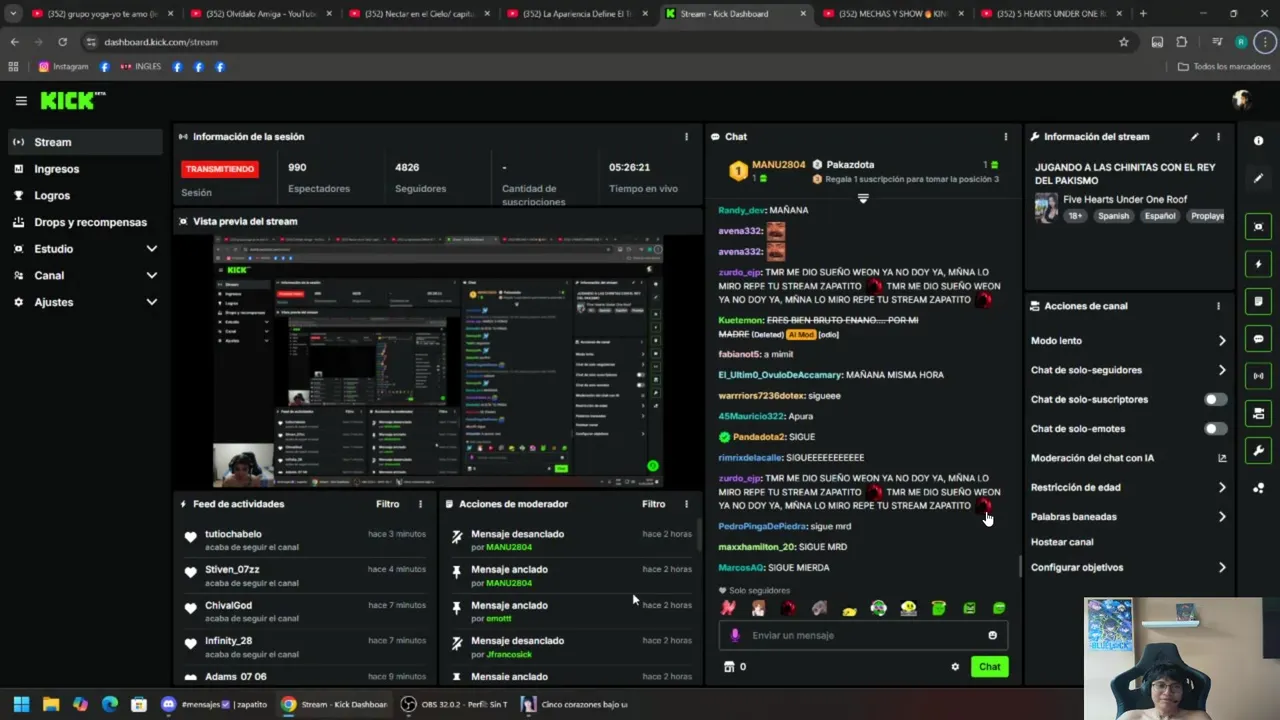Click the info icon in right toolbar
This screenshot has width=1280, height=720.
pos(1258,141)
